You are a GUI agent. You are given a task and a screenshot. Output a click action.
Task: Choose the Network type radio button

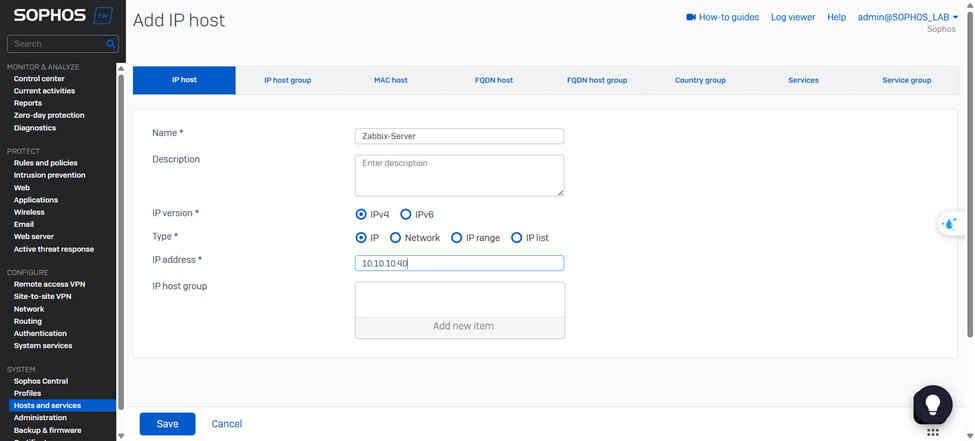pos(396,238)
